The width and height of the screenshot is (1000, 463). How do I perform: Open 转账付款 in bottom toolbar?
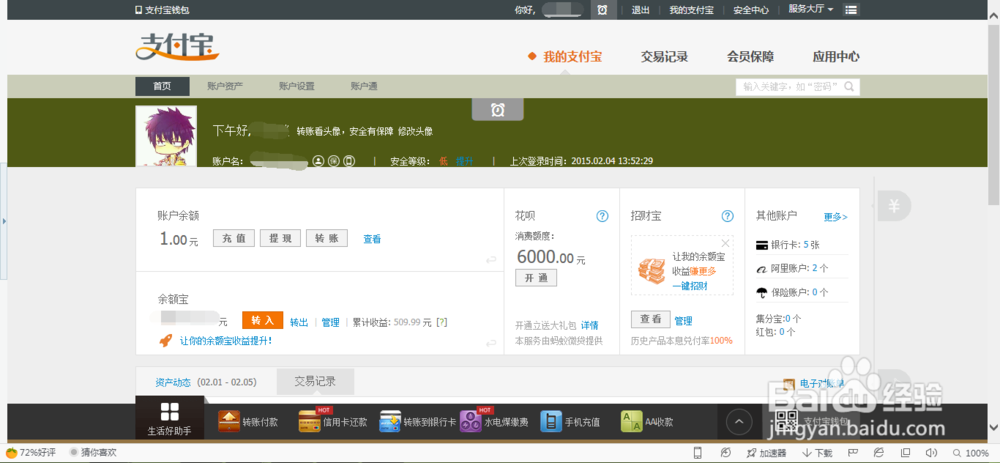[248, 422]
